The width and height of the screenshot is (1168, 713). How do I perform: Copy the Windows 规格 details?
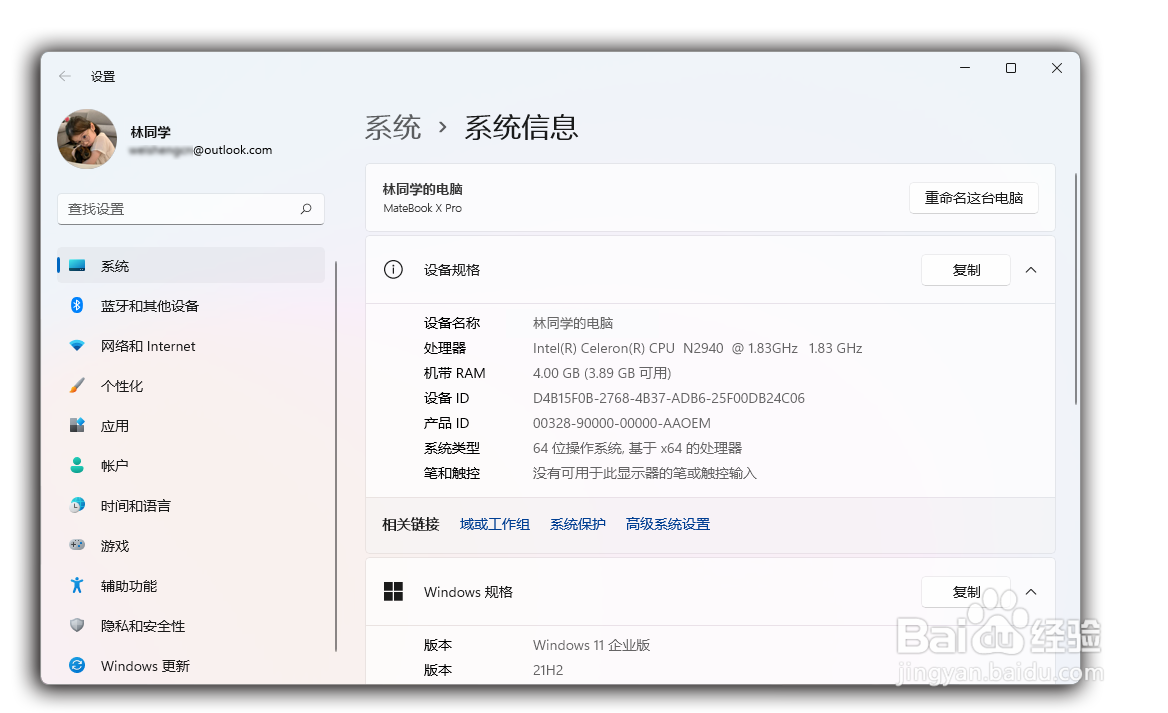966,592
